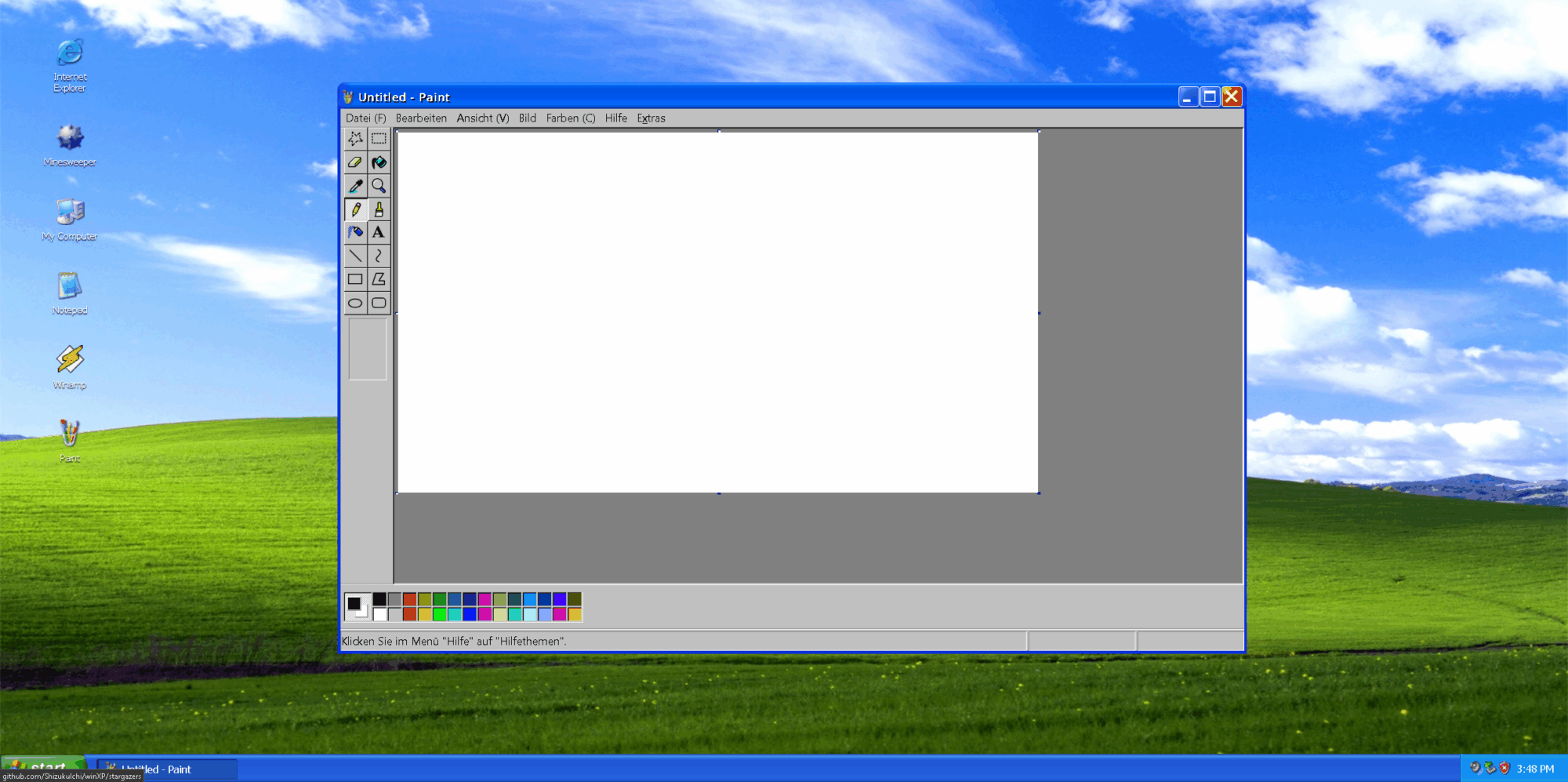The width and height of the screenshot is (1568, 782).
Task: Choose the sage green swatch
Action: coord(499,599)
